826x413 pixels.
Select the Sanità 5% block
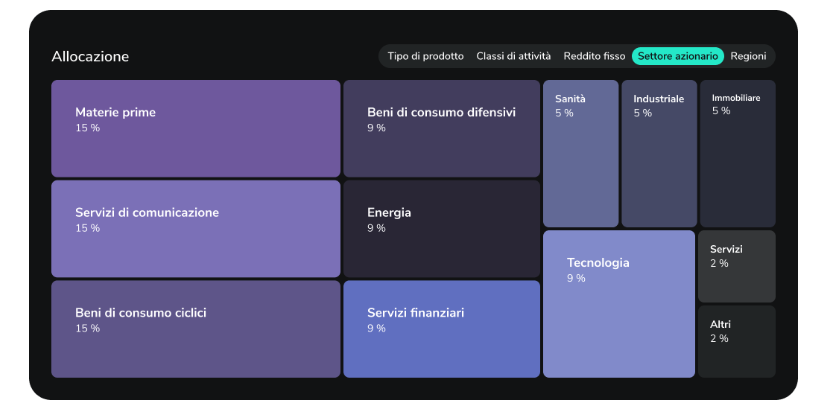point(581,154)
